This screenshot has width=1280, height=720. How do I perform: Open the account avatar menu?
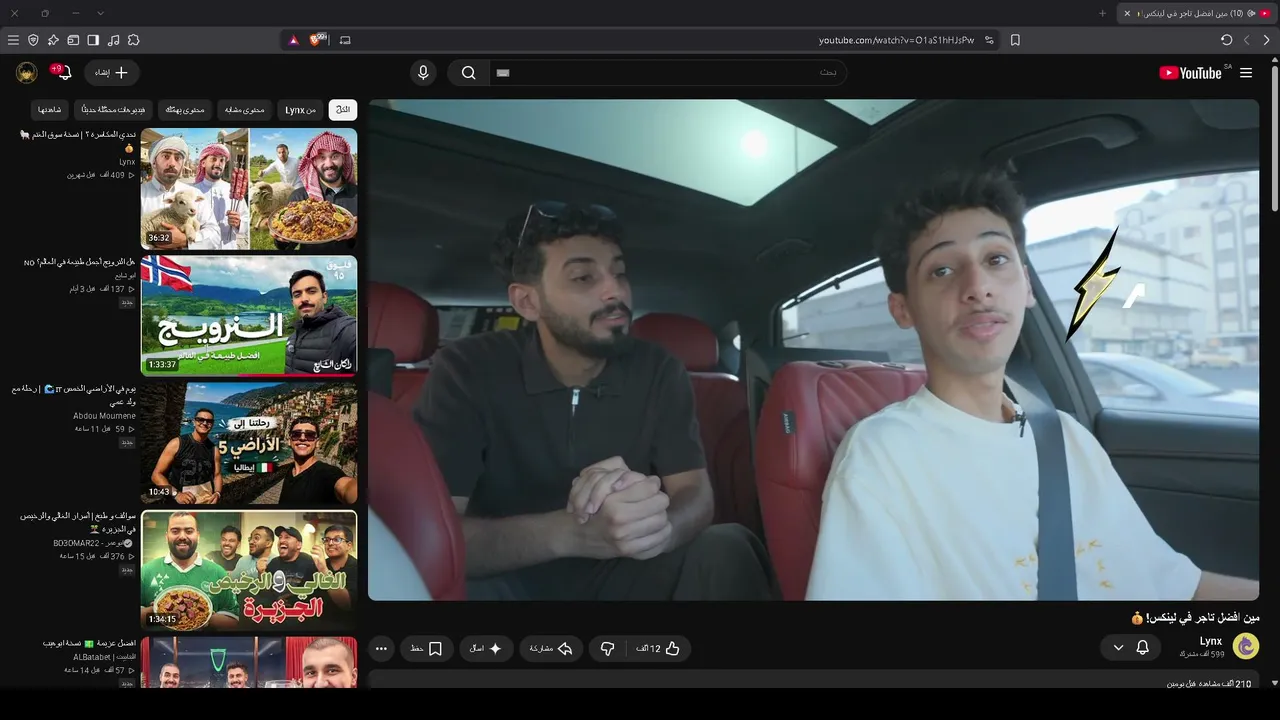coord(27,72)
